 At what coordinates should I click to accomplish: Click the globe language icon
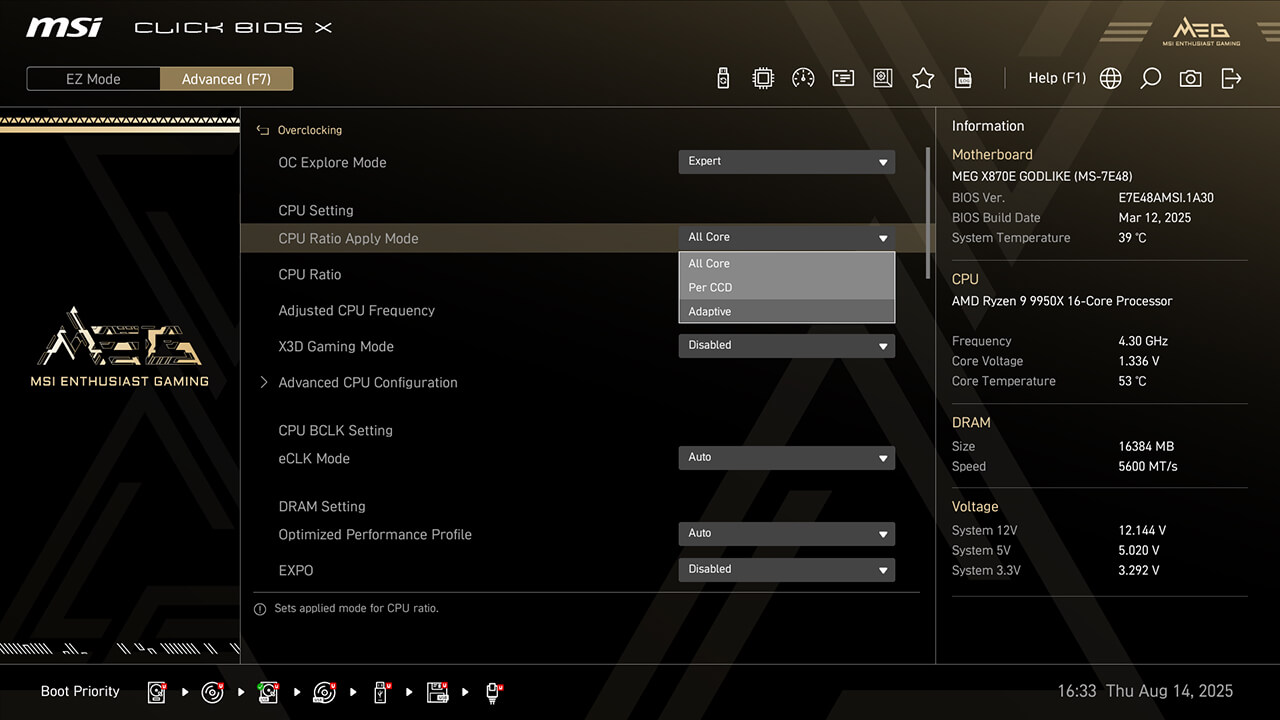click(x=1110, y=78)
